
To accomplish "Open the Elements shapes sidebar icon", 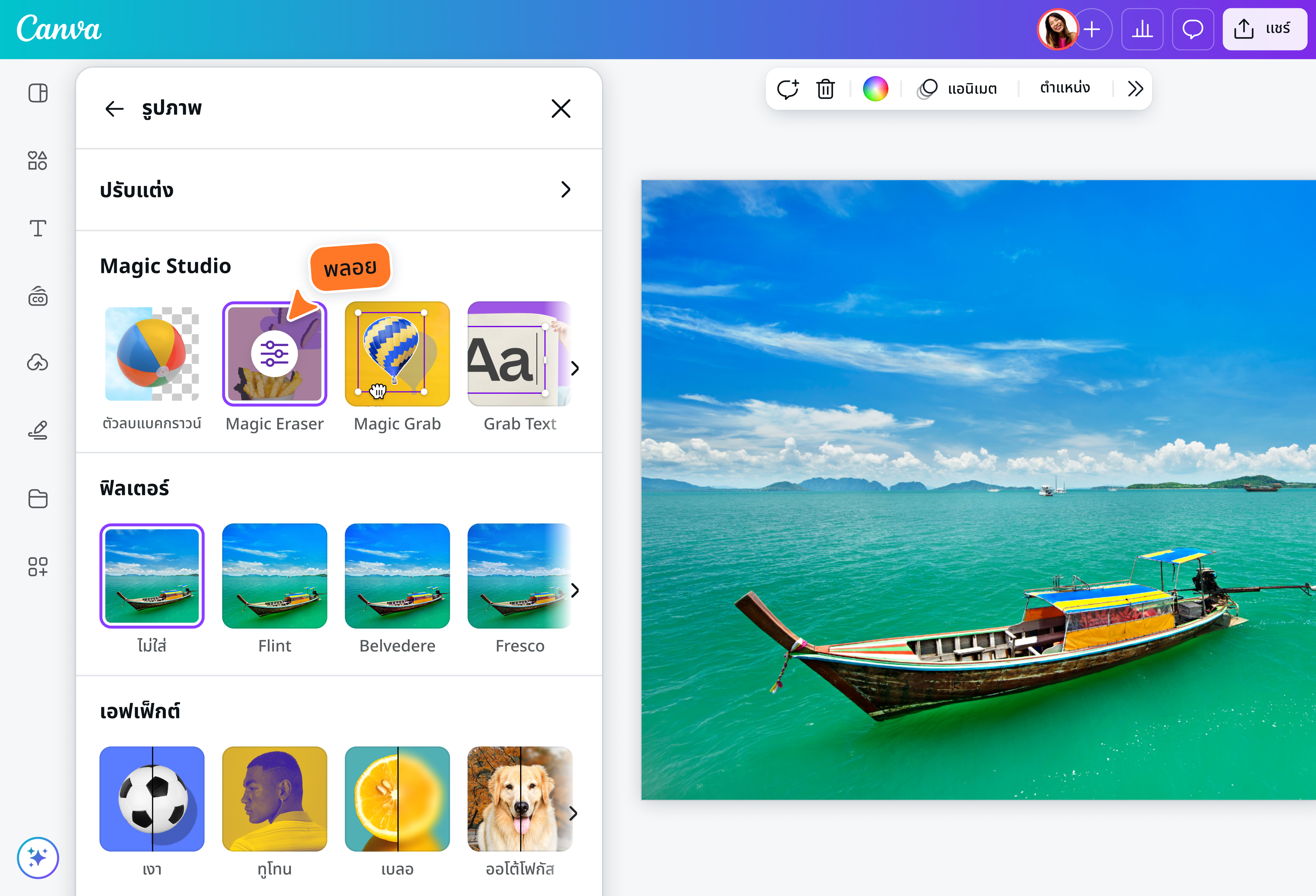I will tap(38, 161).
